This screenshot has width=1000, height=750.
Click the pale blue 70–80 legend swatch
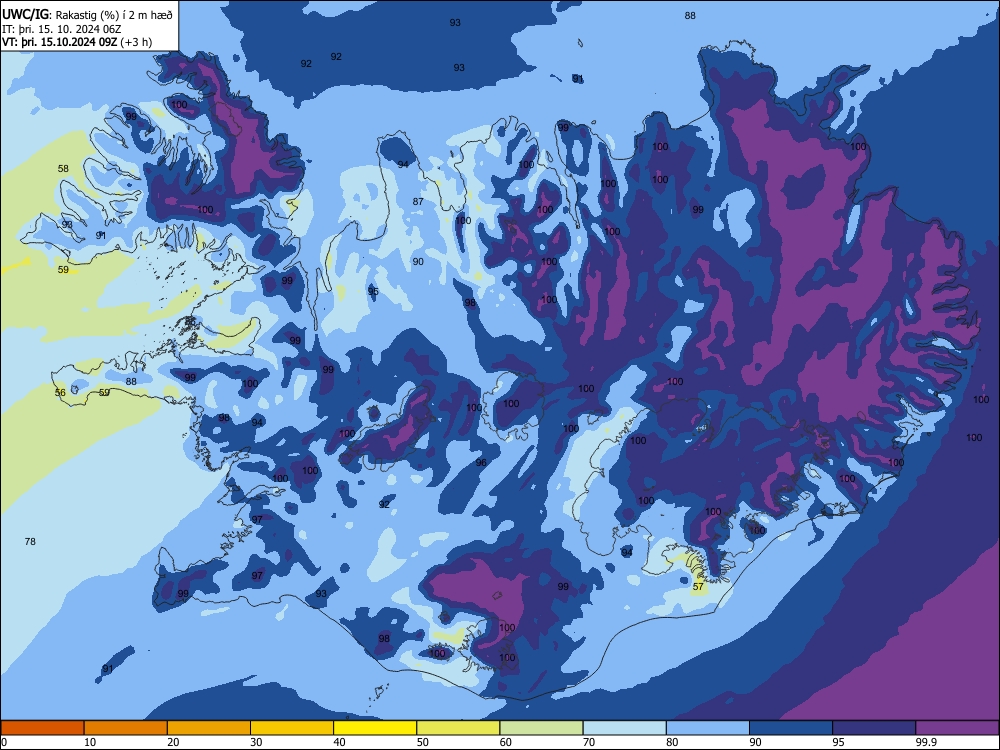[x=624, y=728]
